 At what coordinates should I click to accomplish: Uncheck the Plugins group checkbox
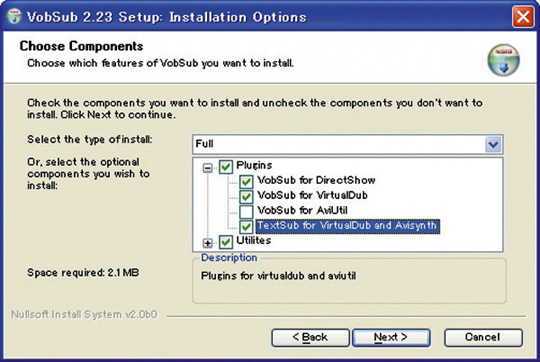pyautogui.click(x=226, y=167)
